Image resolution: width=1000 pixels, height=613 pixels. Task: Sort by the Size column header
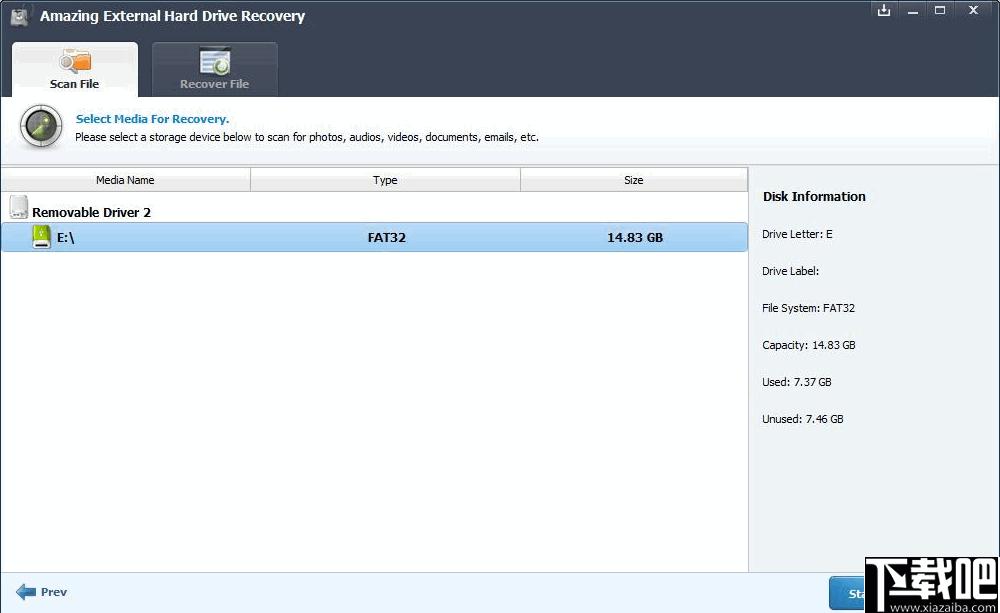(x=634, y=180)
